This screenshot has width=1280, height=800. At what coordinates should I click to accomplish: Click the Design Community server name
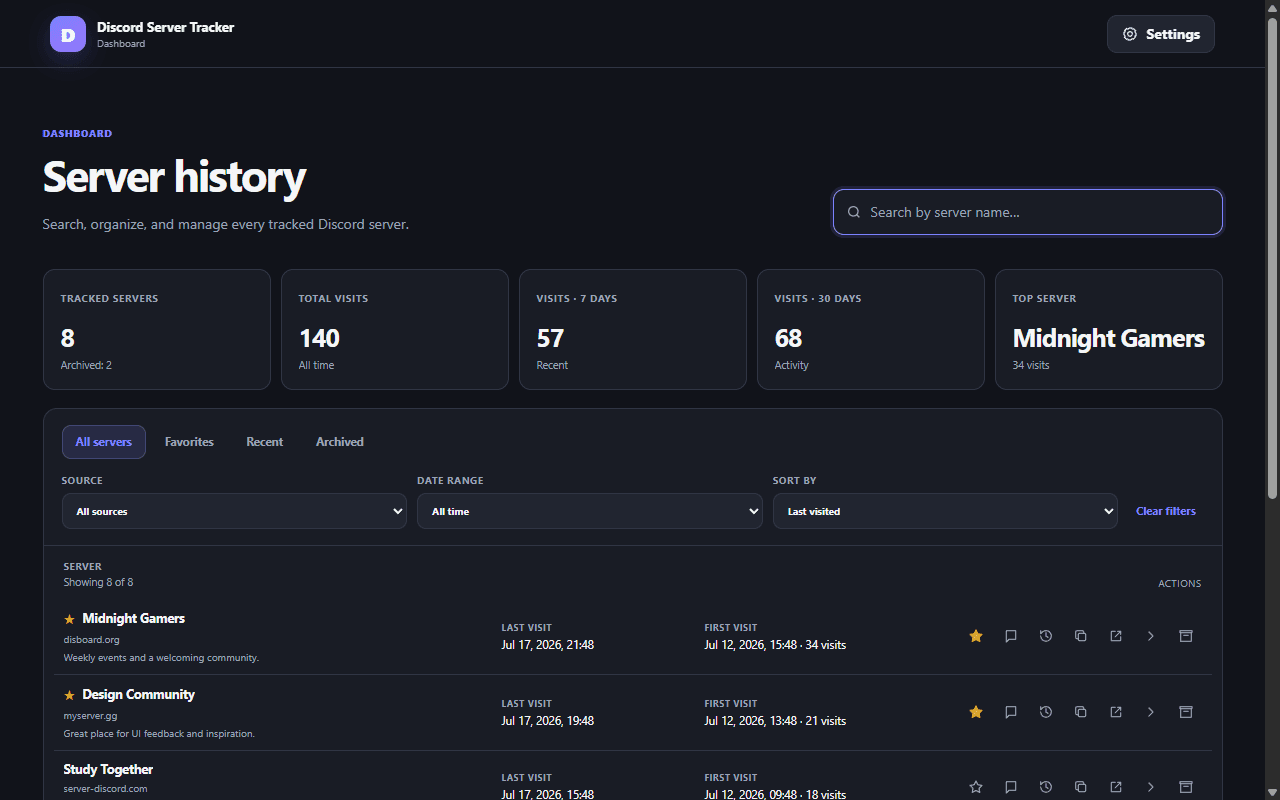(x=138, y=694)
